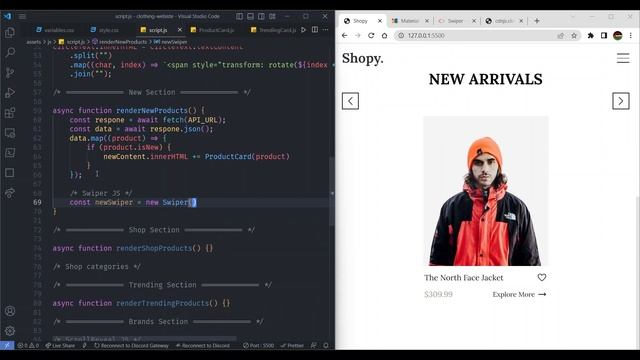Click the renderShopProducts function name
The width and height of the screenshot is (640, 360).
(x=154, y=248)
